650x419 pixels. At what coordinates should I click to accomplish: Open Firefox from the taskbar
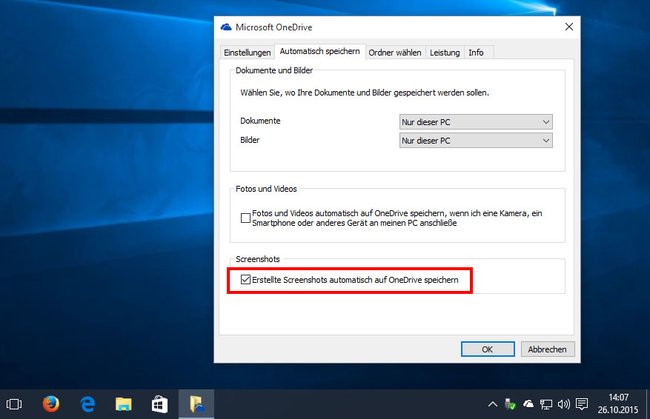[x=51, y=404]
